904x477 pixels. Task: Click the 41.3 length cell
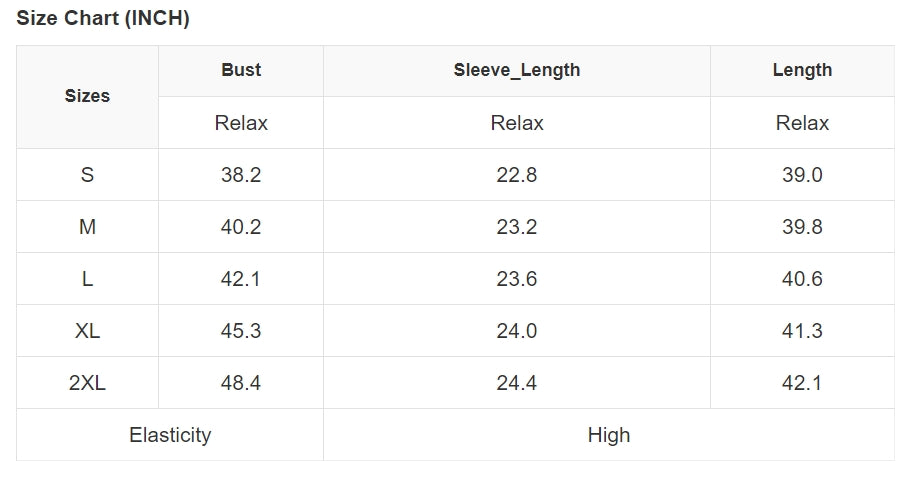802,331
